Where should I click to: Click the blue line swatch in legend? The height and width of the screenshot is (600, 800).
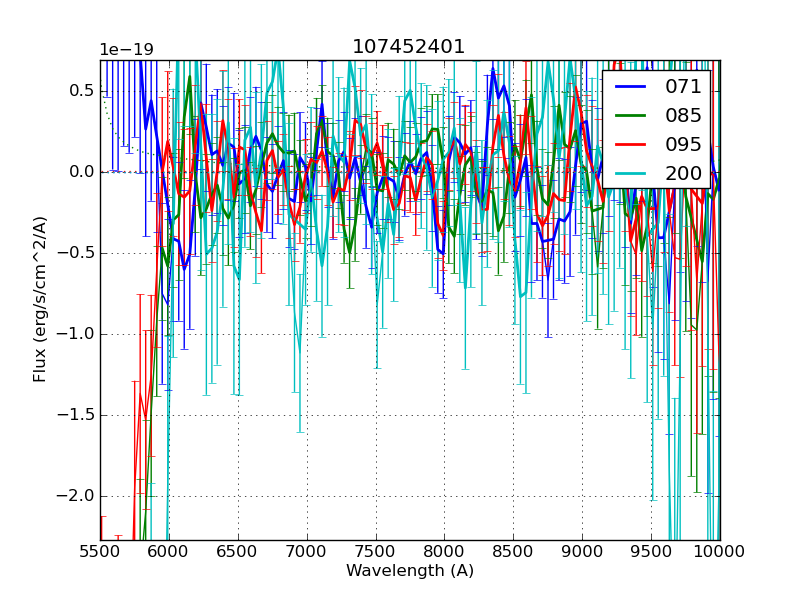(632, 87)
